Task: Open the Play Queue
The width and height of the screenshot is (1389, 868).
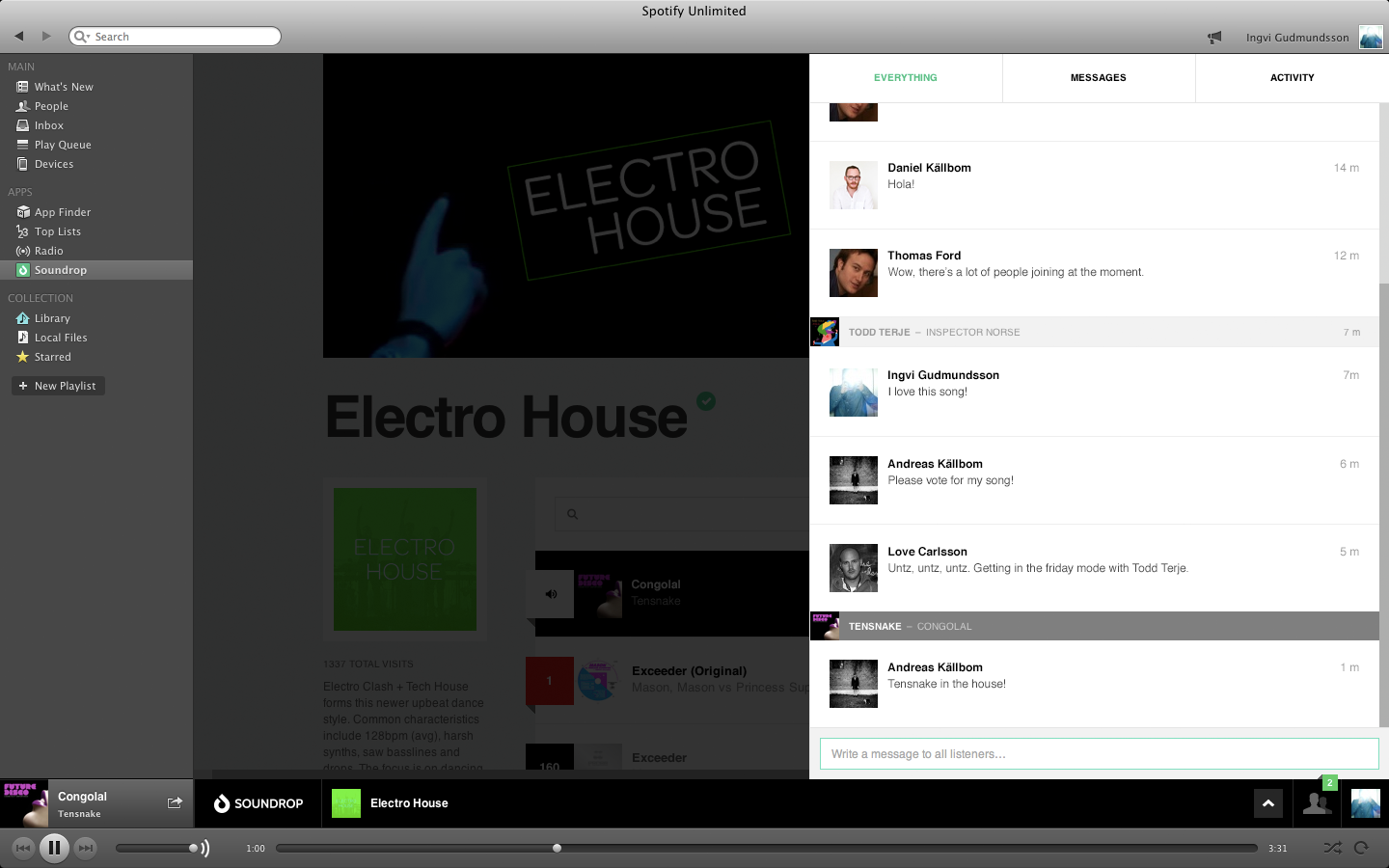Action: tap(62, 144)
